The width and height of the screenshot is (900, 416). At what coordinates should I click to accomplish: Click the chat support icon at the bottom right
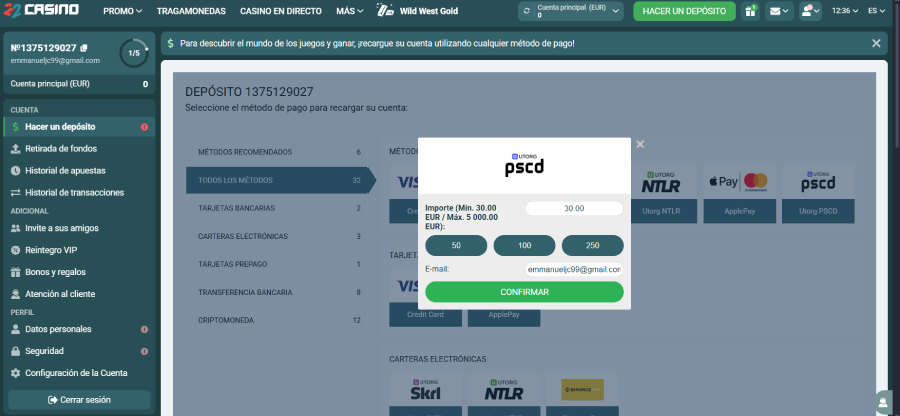tap(882, 402)
